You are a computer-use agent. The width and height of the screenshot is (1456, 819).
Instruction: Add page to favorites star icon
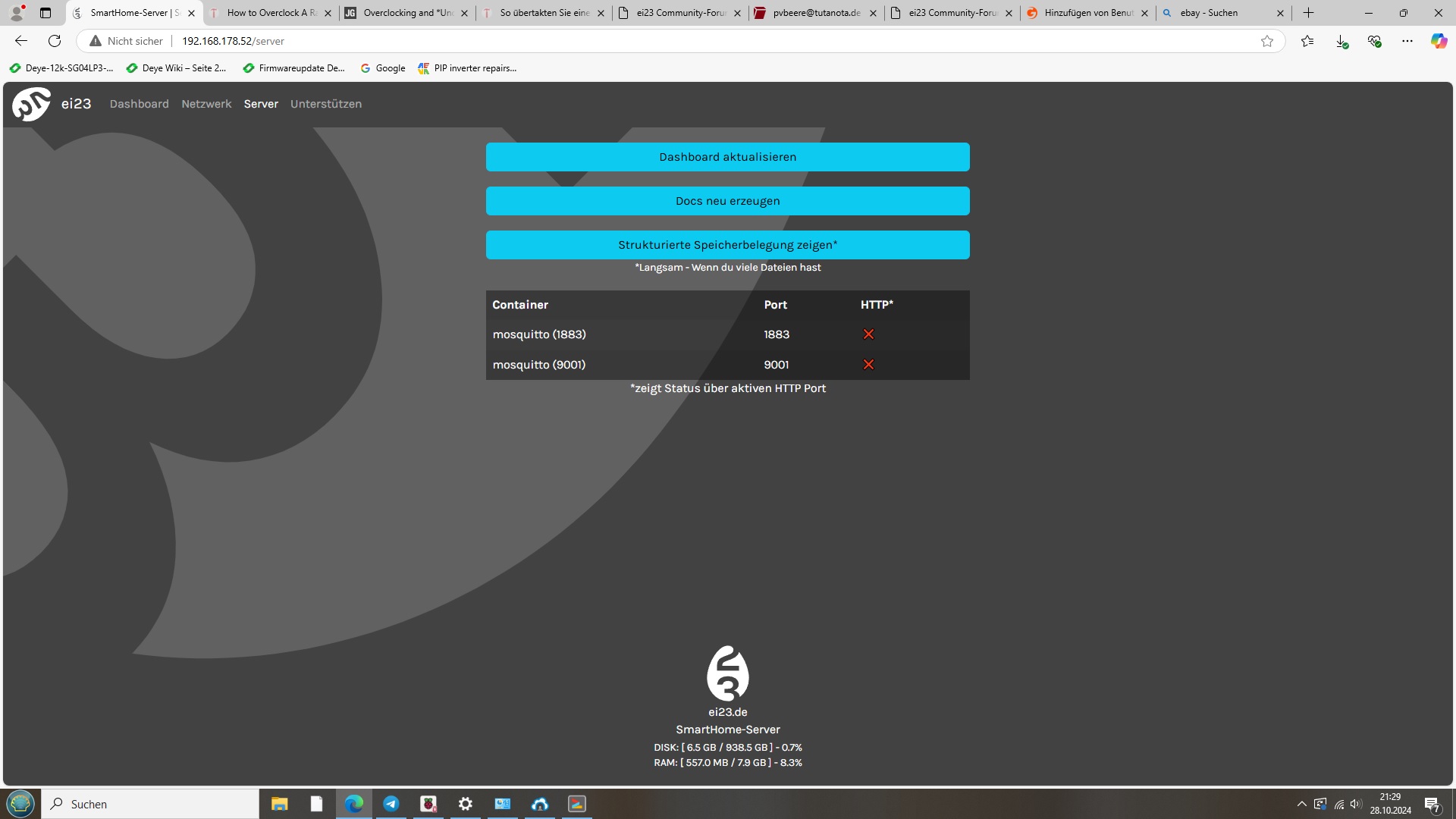(1267, 41)
